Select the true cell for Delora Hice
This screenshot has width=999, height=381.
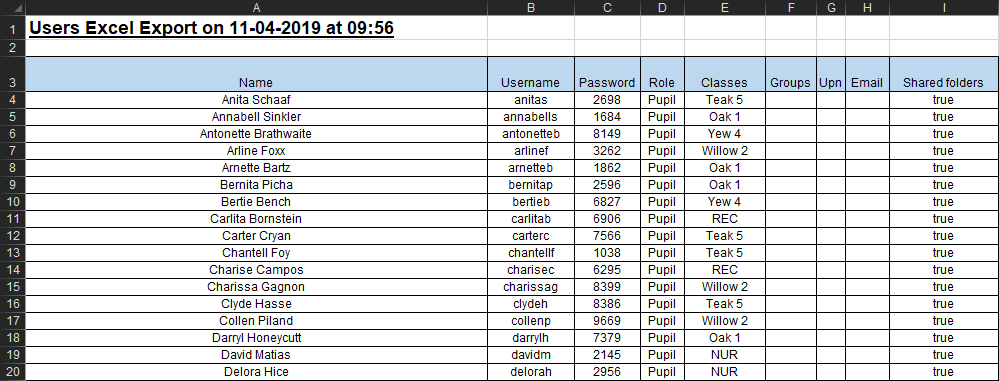[944, 372]
